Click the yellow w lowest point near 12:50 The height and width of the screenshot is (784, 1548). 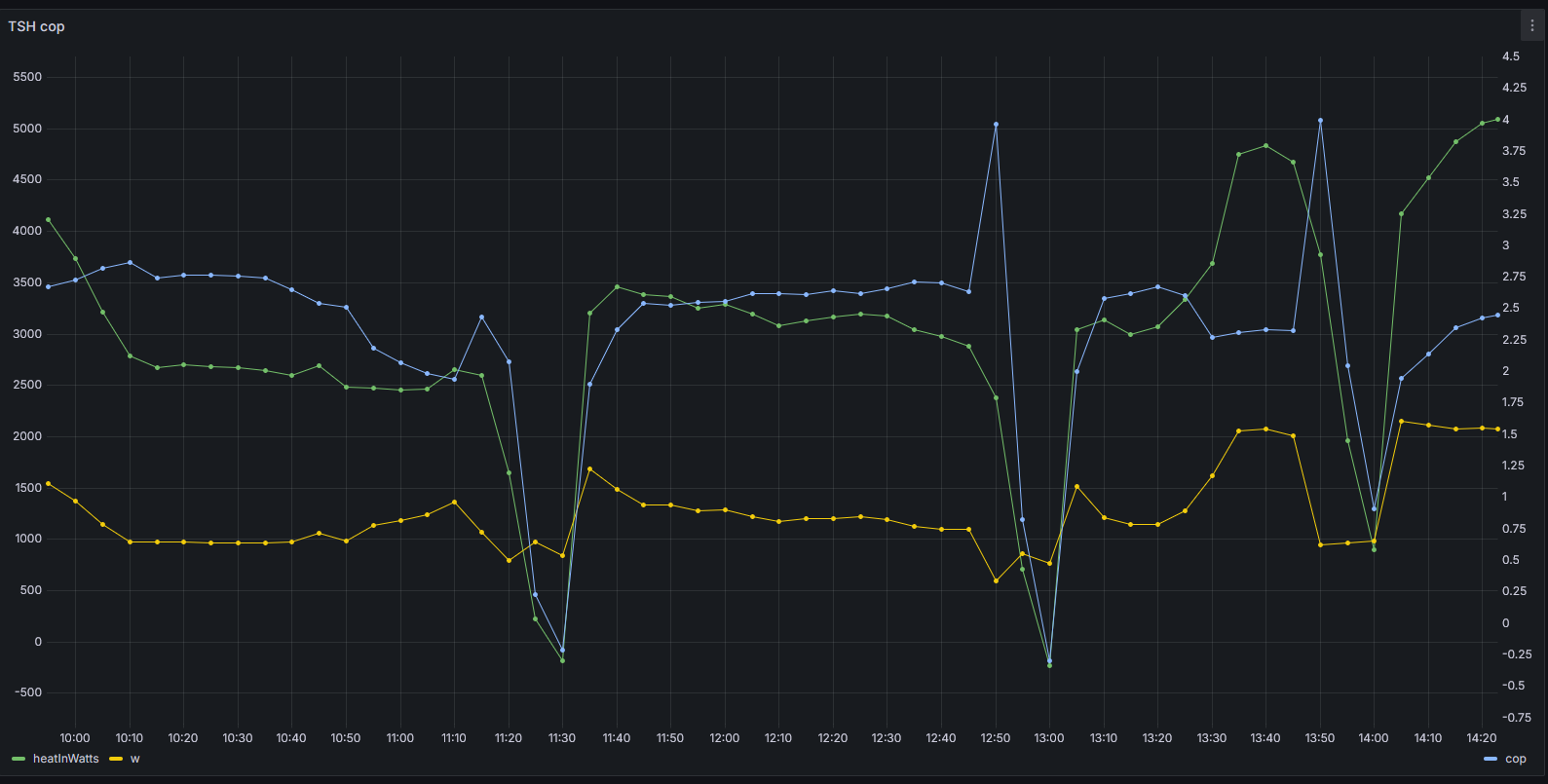coord(996,580)
